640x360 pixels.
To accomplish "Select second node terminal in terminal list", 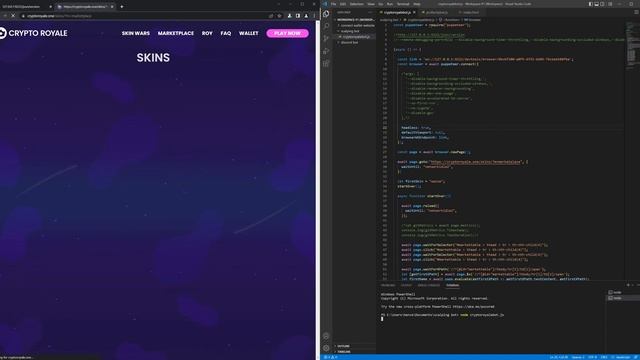I will click(x=622, y=298).
